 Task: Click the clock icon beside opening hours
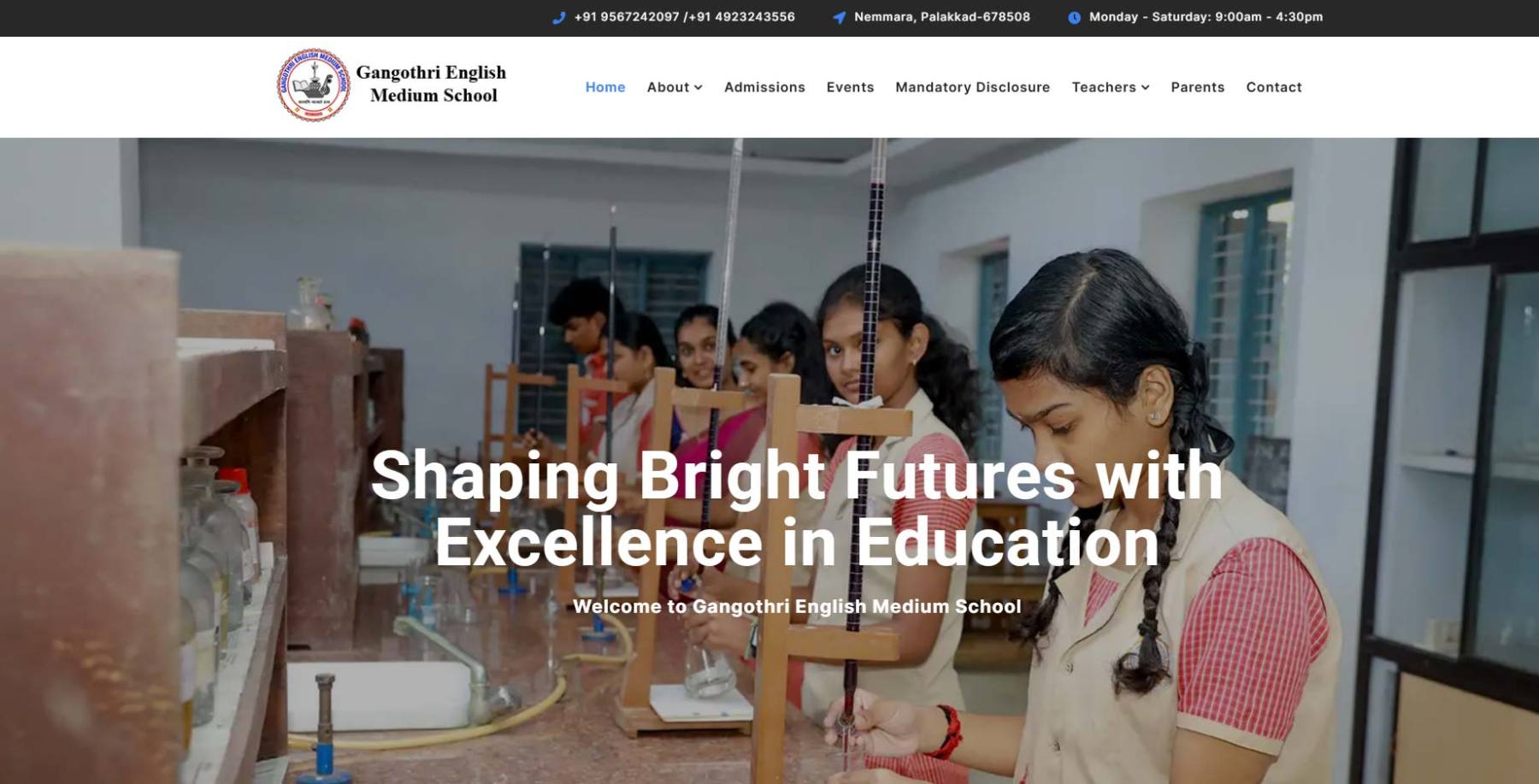coord(1074,17)
